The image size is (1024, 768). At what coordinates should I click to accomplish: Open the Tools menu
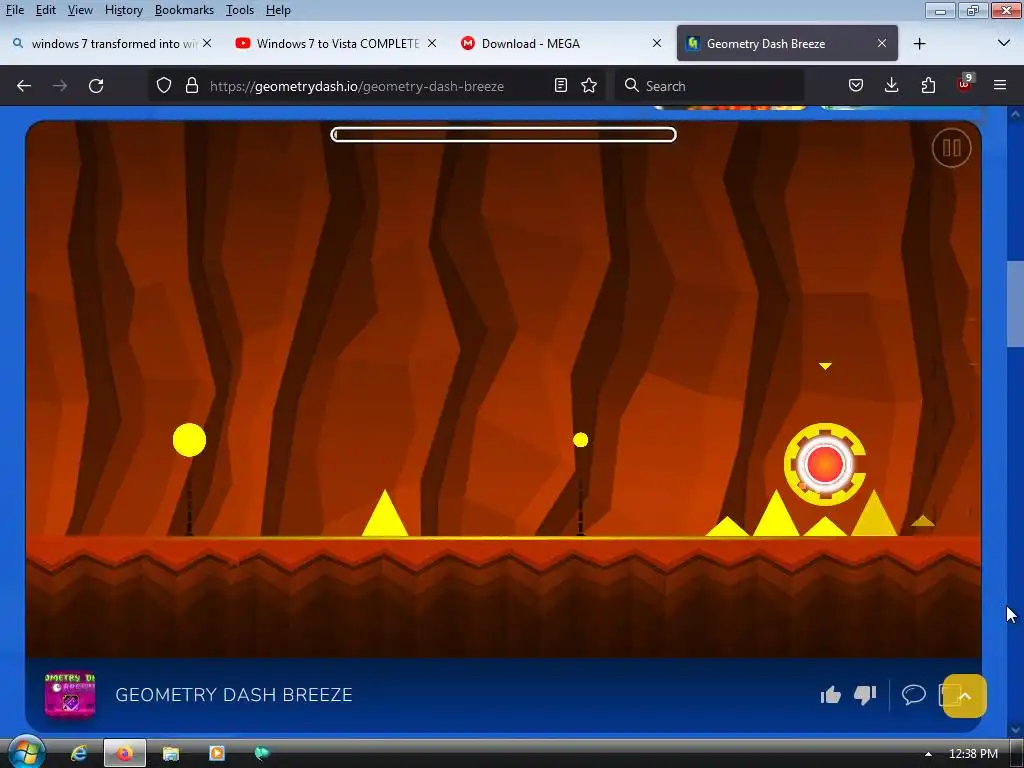pos(240,10)
